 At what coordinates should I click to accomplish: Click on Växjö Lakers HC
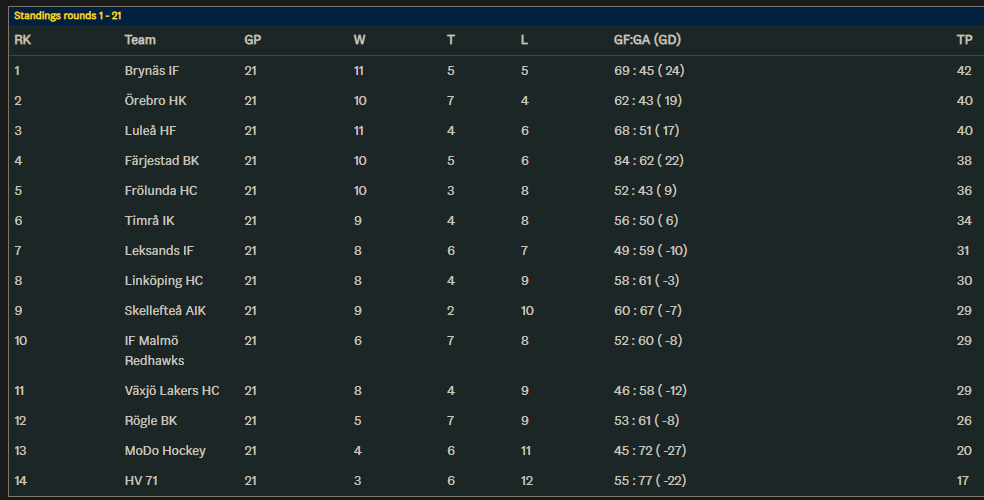[172, 390]
